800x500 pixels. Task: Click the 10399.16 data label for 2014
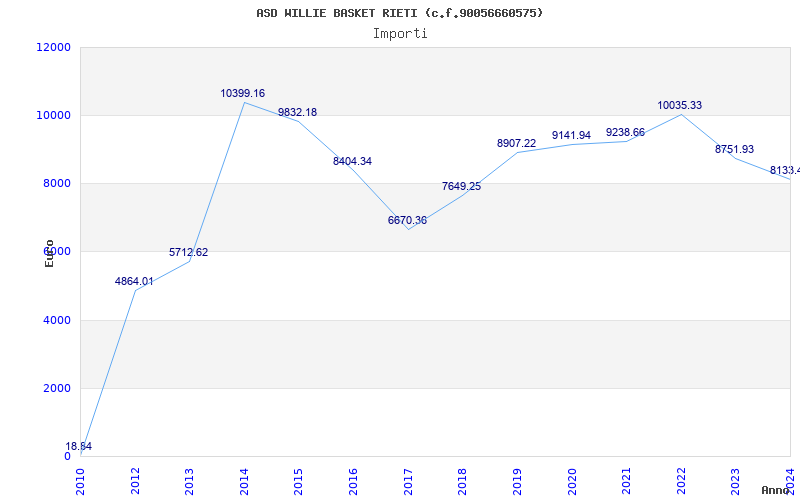[243, 94]
